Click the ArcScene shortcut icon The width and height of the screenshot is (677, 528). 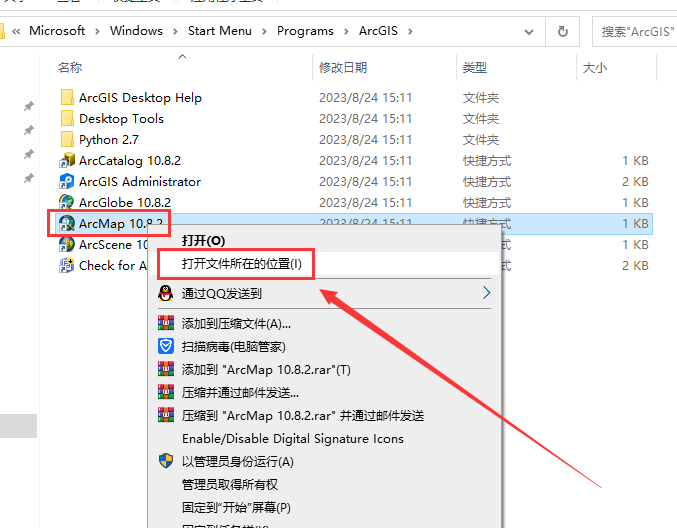[x=67, y=244]
